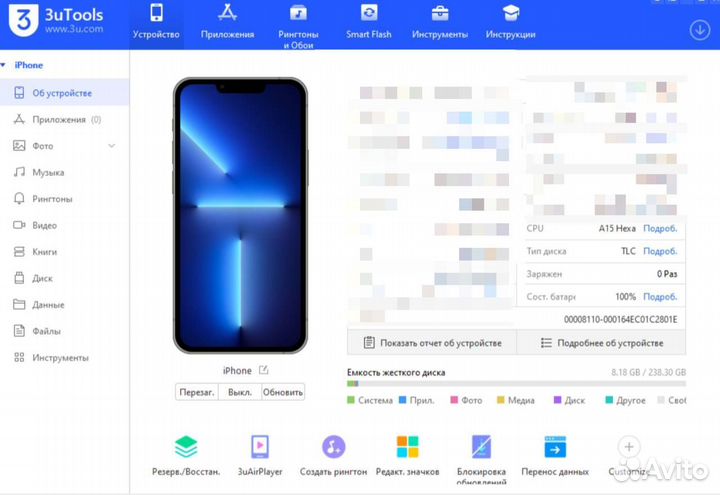Open Редакт. значков icon editor
Viewport: 720px width, 495px height.
coord(407,447)
